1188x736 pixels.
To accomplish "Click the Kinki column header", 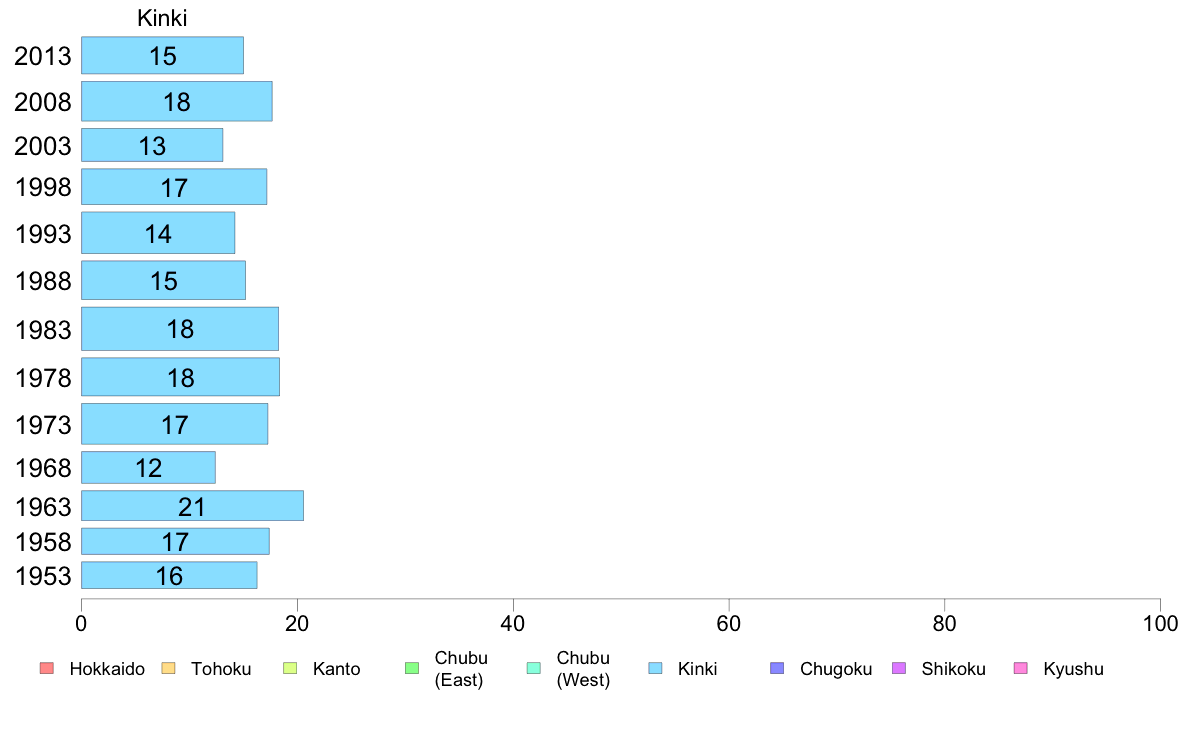I will (162, 18).
